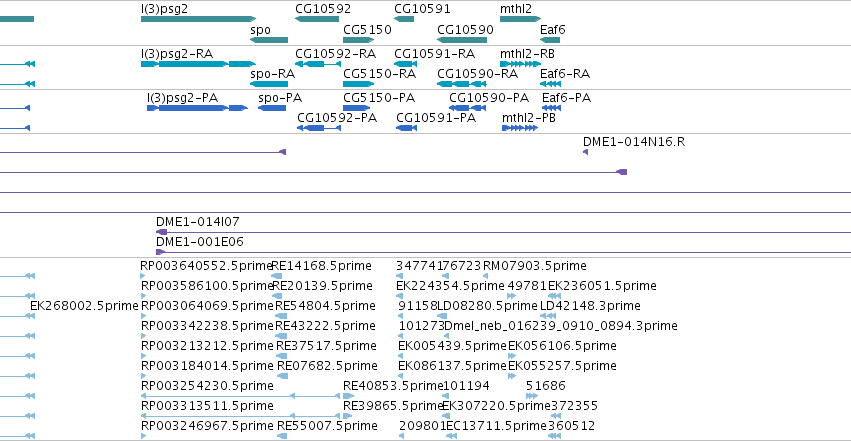Click the RE40853.5prime EST label
This screenshot has width=851, height=441.
click(393, 386)
